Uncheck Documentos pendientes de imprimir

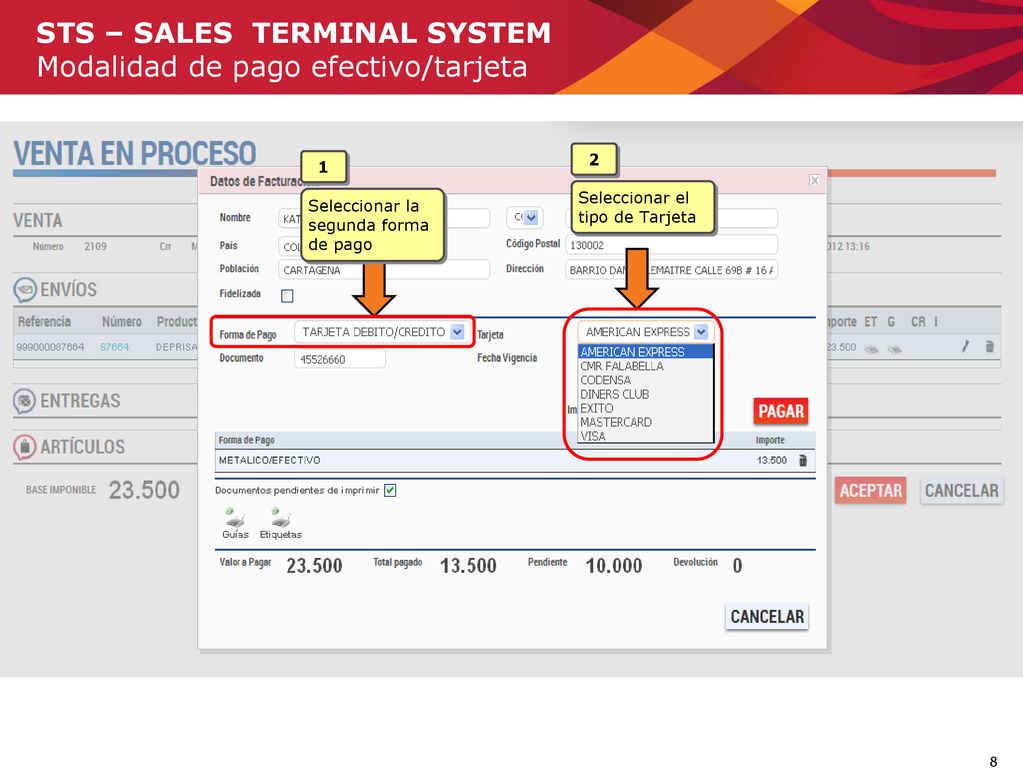click(390, 490)
